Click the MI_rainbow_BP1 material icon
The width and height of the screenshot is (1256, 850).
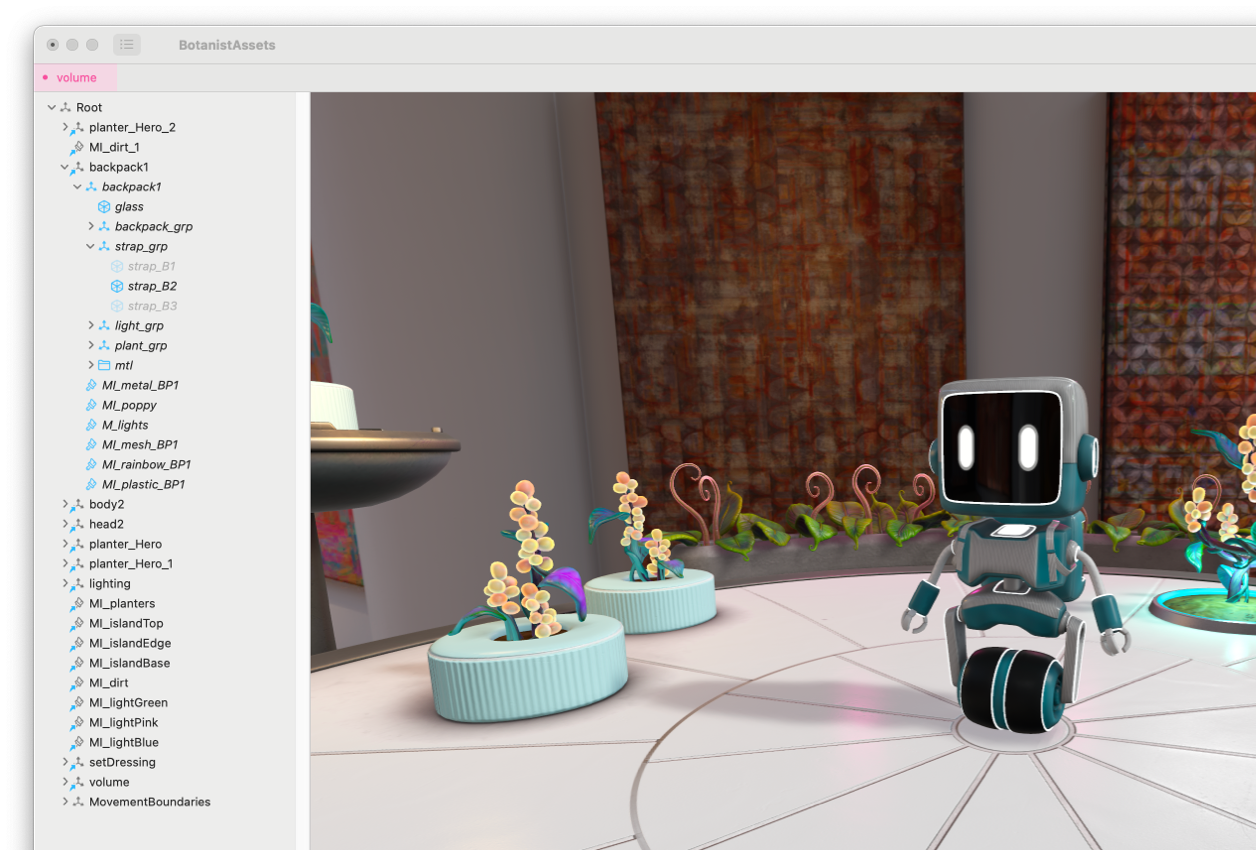[x=90, y=464]
